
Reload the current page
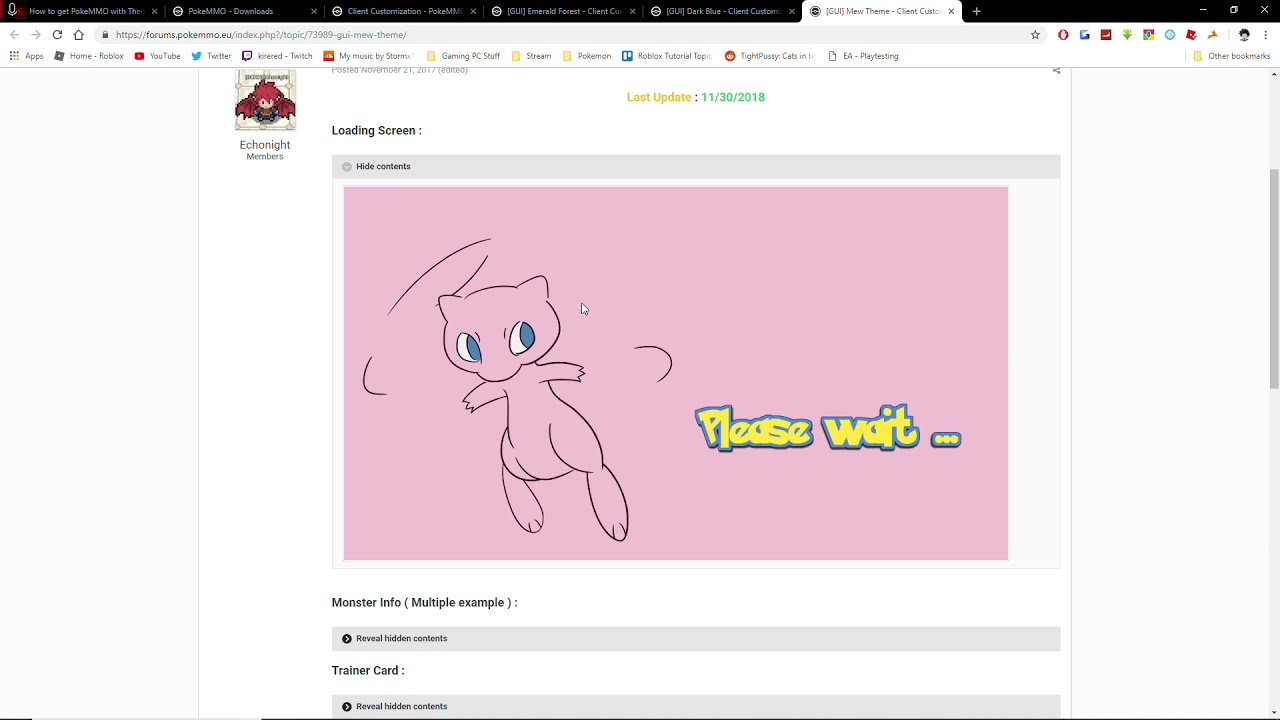pos(57,35)
